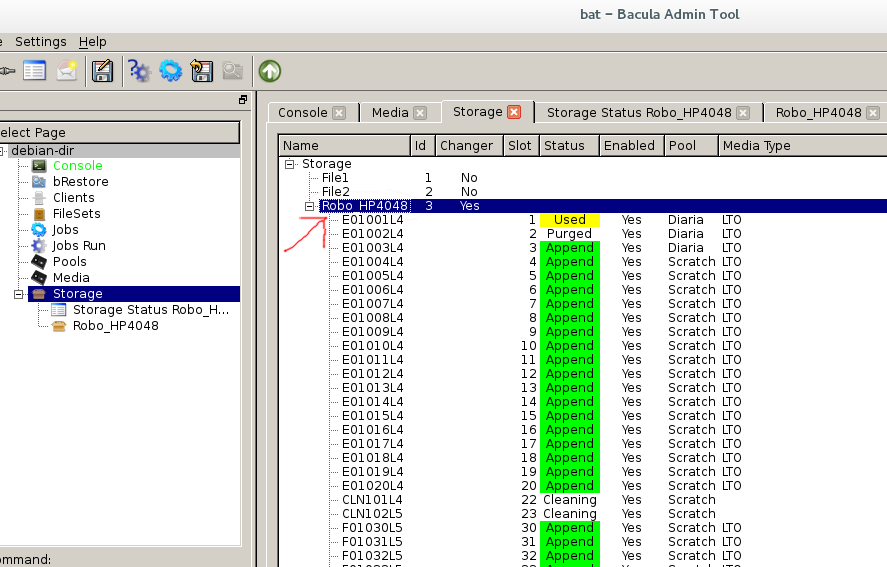Viewport: 887px width, 567px height.
Task: Collapse the Robo_HP4048 changer node
Action: pyautogui.click(x=309, y=206)
